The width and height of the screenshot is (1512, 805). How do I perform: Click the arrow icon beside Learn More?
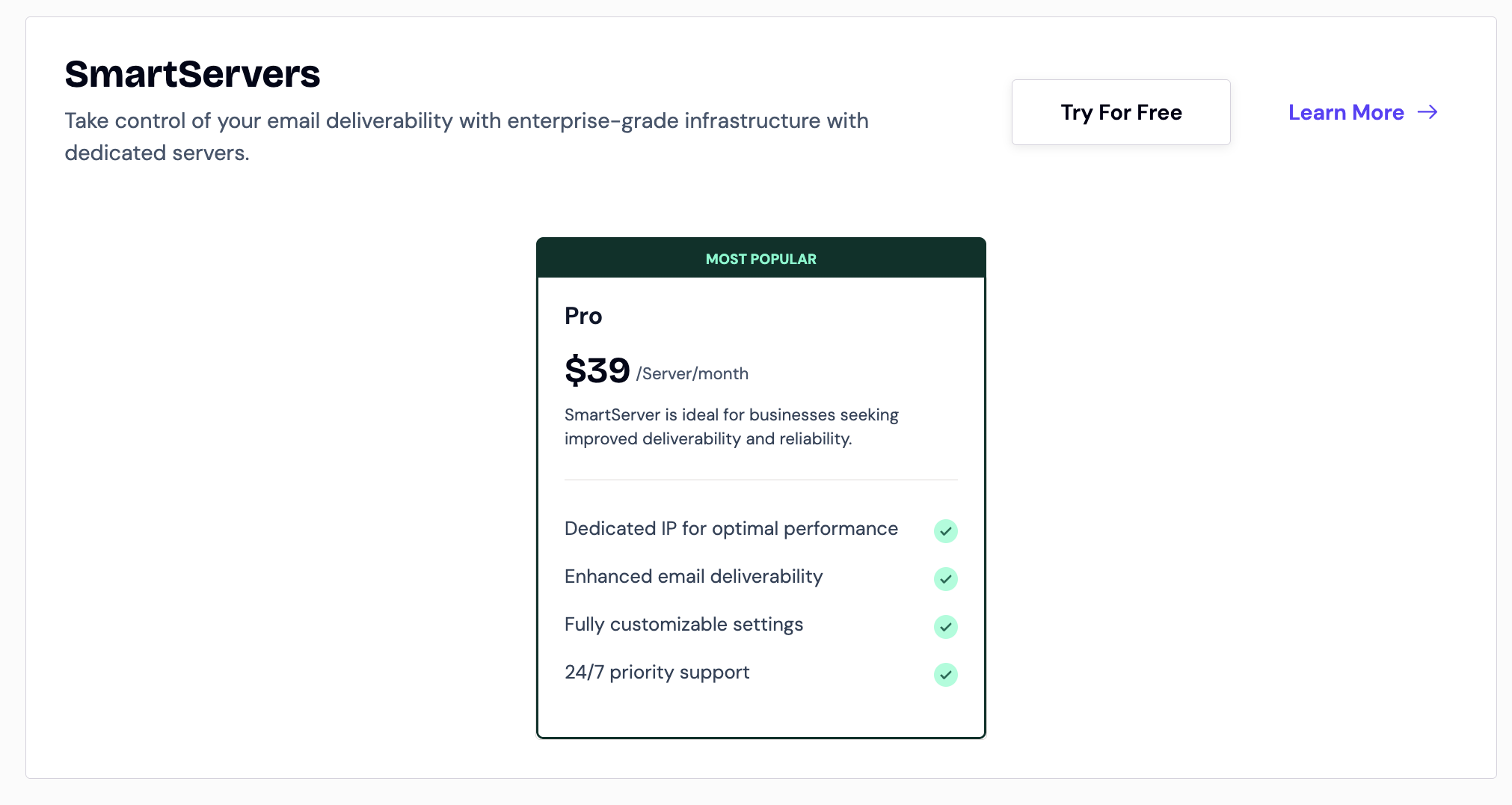click(x=1428, y=112)
